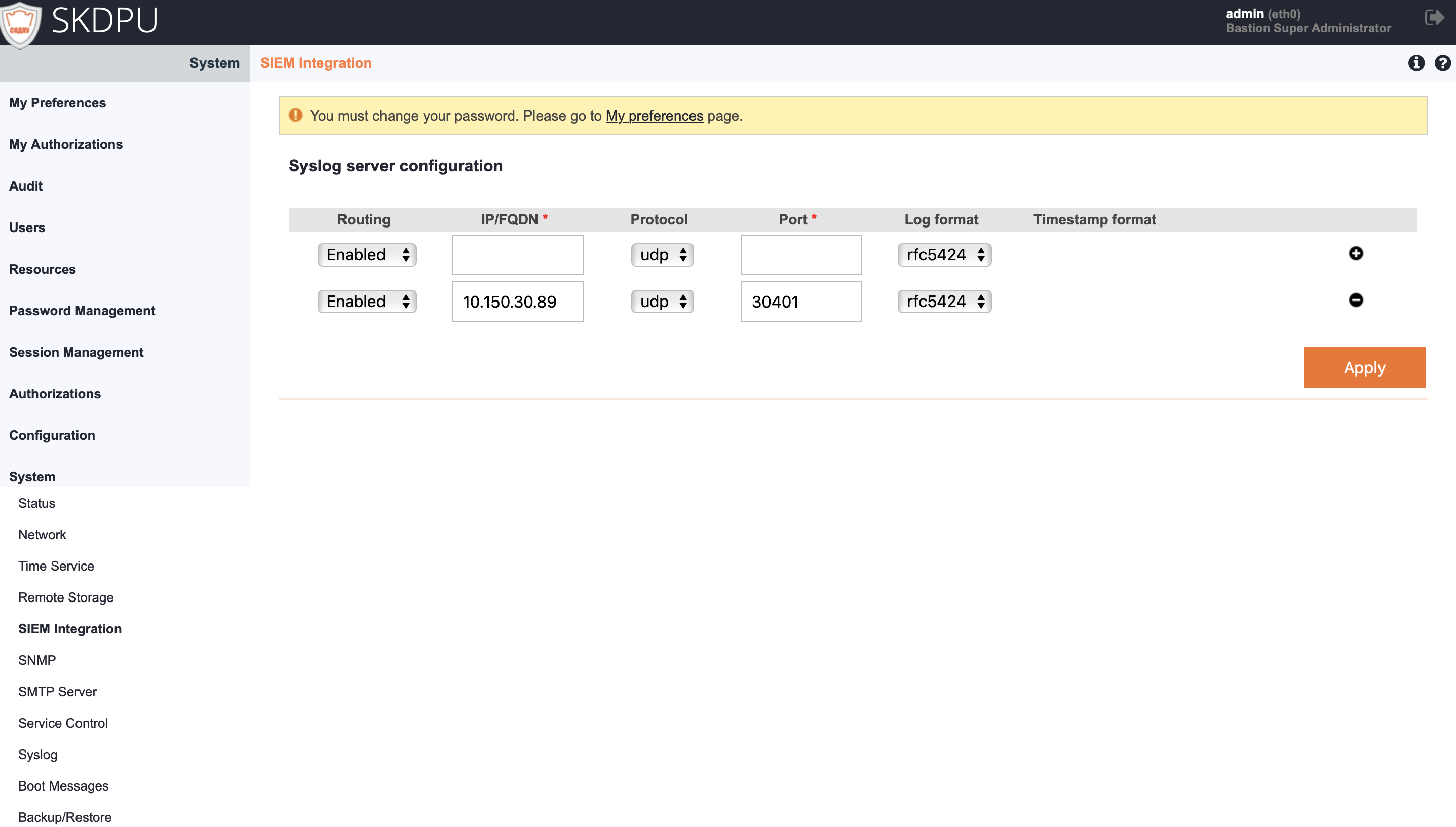Image resolution: width=1456 pixels, height=827 pixels.
Task: Open the info circle icon
Action: tap(1415, 63)
